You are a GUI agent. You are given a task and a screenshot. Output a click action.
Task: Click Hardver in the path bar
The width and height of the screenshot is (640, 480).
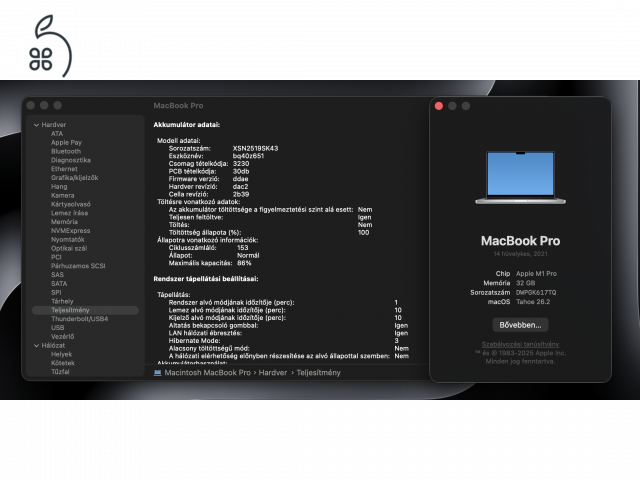tap(273, 373)
